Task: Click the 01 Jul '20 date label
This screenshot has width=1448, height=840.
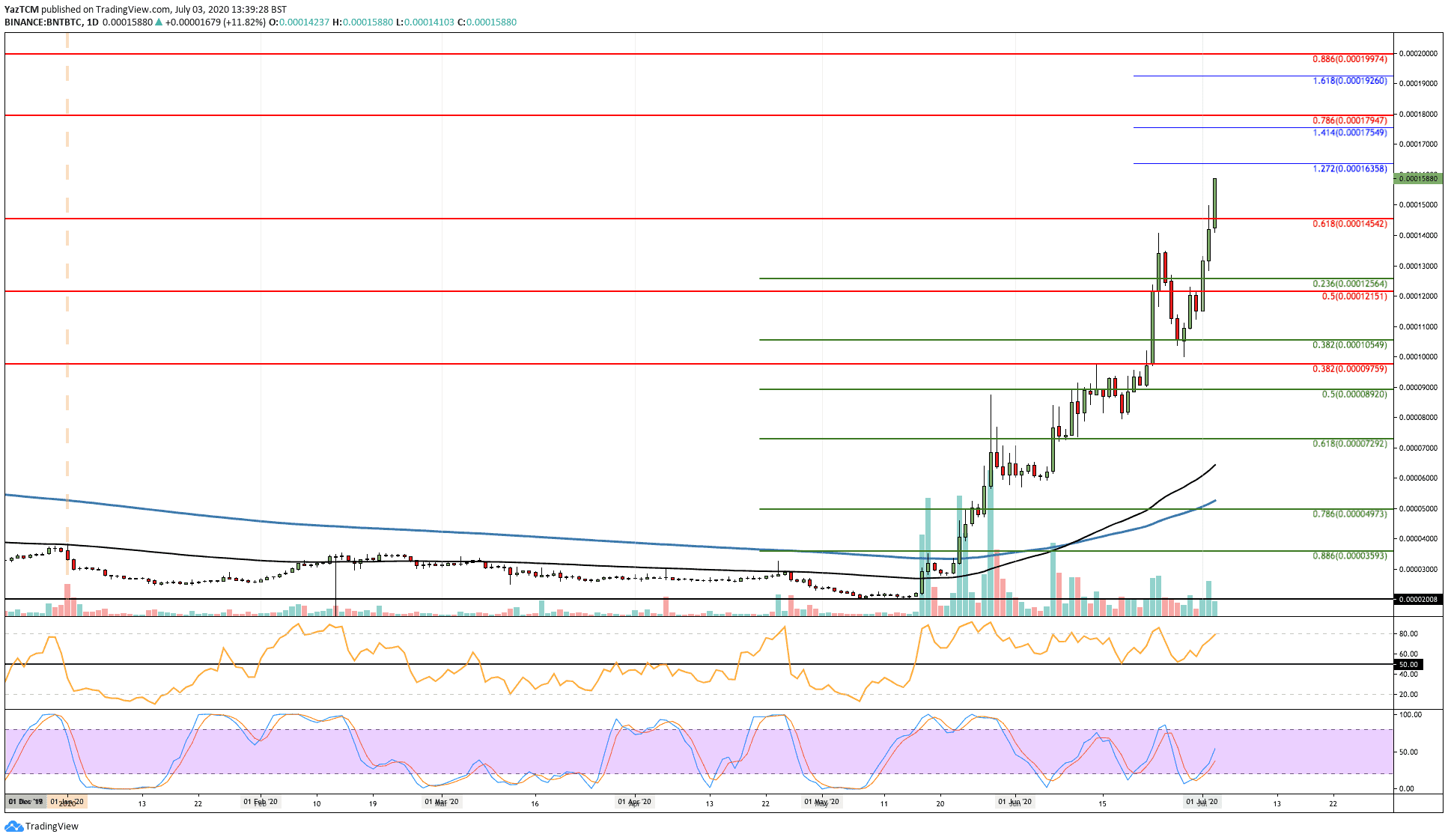Action: pos(1202,802)
